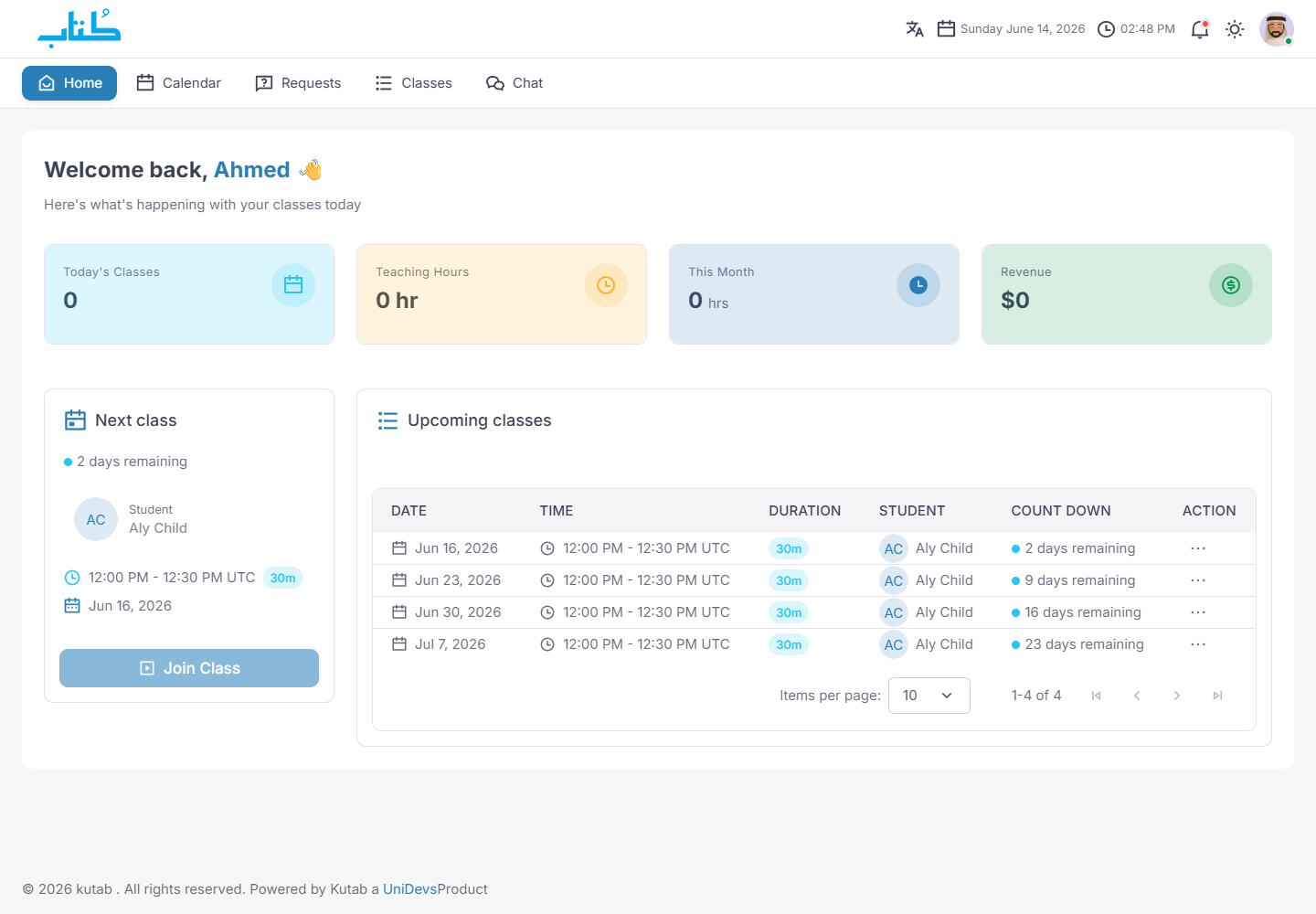Click the AC avatar in Jun 23 row
The height and width of the screenshot is (914, 1316).
[894, 580]
